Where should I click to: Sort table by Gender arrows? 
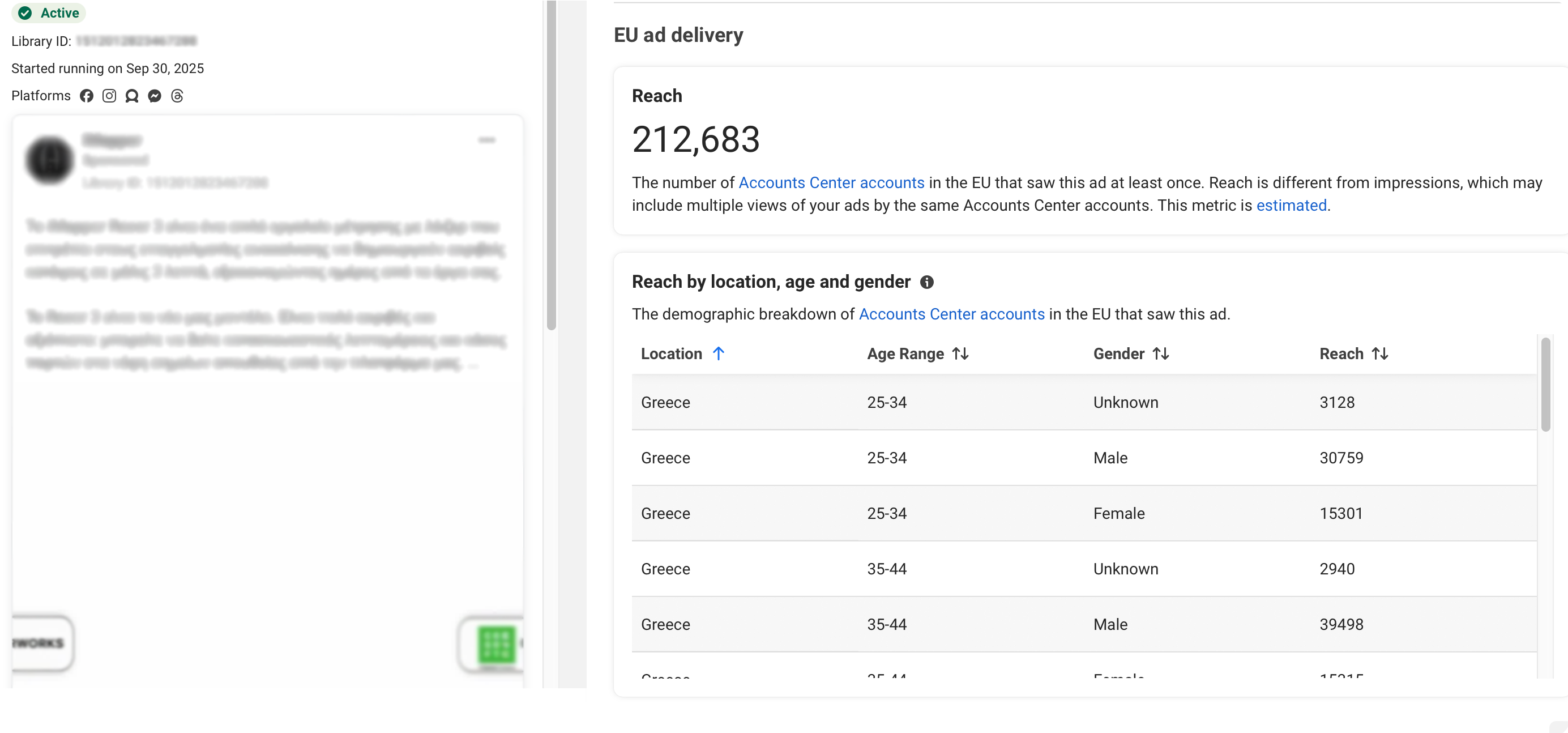1161,353
